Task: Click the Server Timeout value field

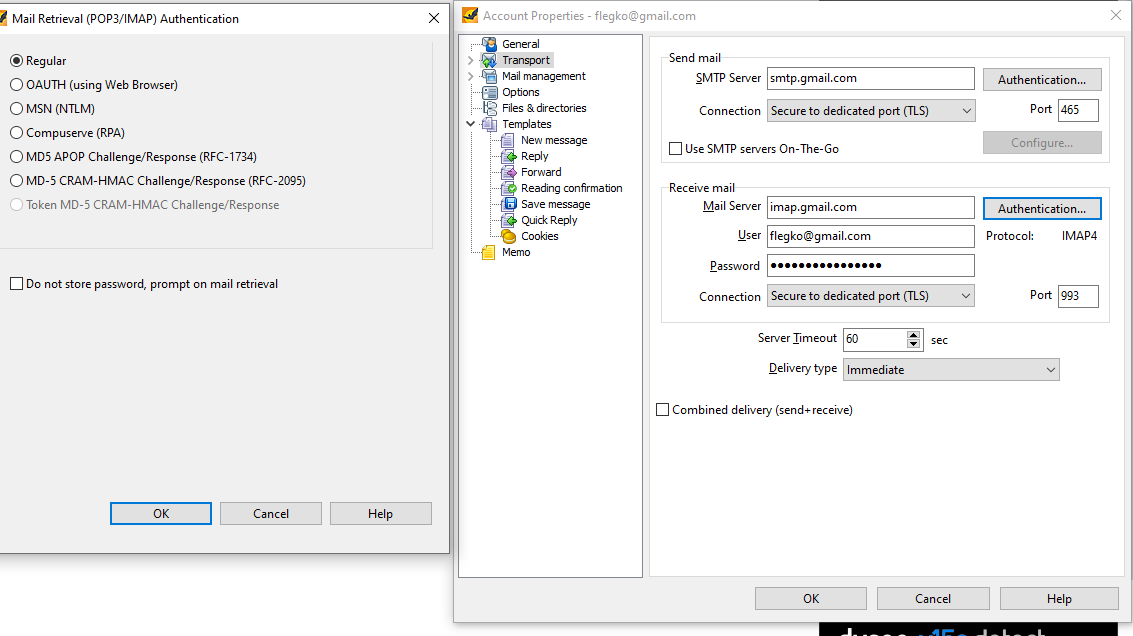Action: click(x=874, y=339)
